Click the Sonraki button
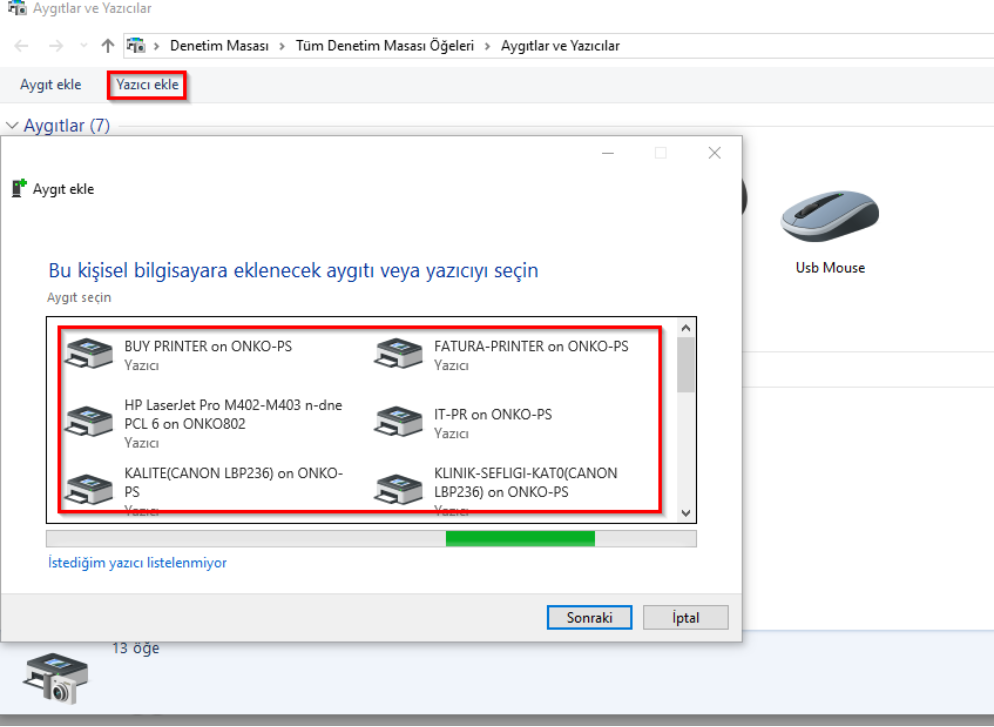Screen dimensions: 994x727 pos(590,617)
